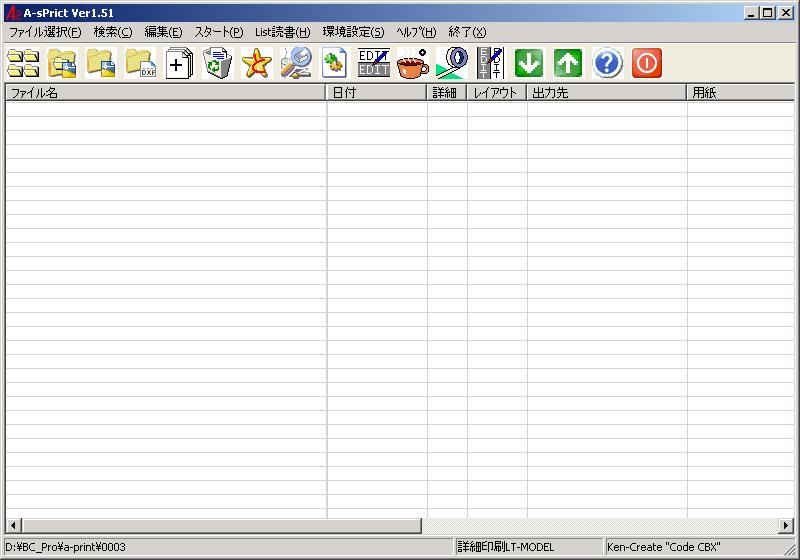
Task: Click the four-folders toolbar icon
Action: point(23,64)
